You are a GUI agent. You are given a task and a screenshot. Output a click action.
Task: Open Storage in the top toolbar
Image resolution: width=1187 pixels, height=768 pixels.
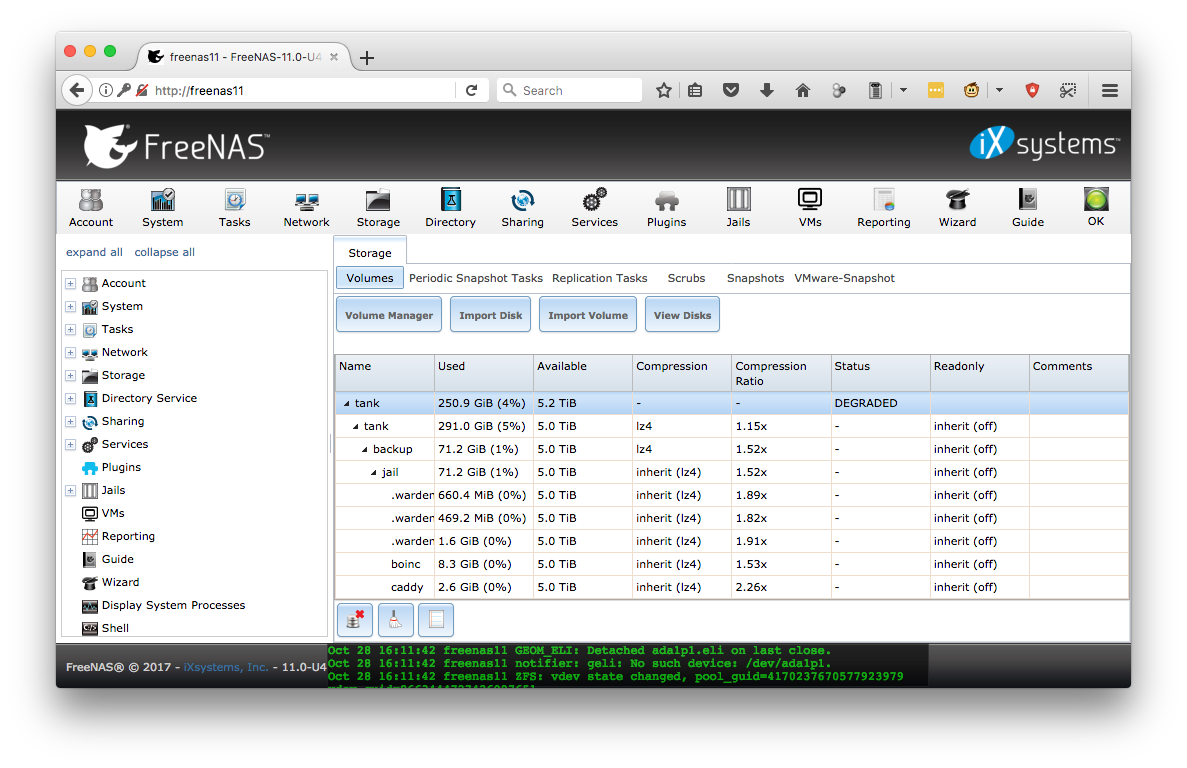[x=379, y=207]
